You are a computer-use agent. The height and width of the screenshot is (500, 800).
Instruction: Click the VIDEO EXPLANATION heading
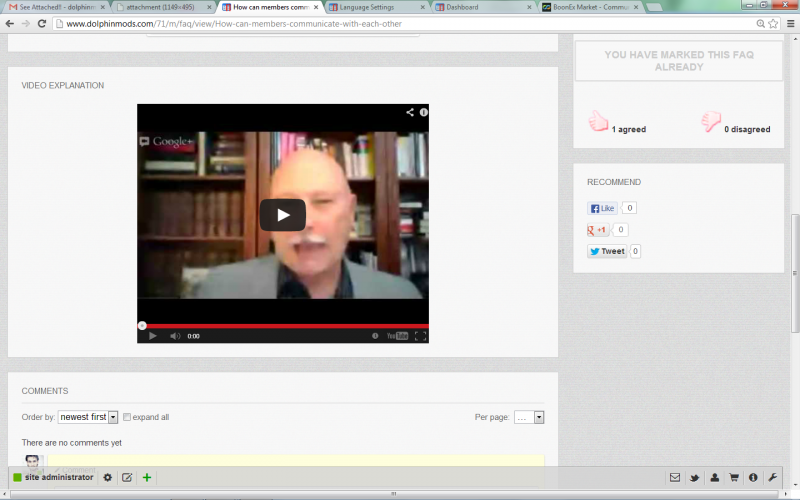point(63,85)
